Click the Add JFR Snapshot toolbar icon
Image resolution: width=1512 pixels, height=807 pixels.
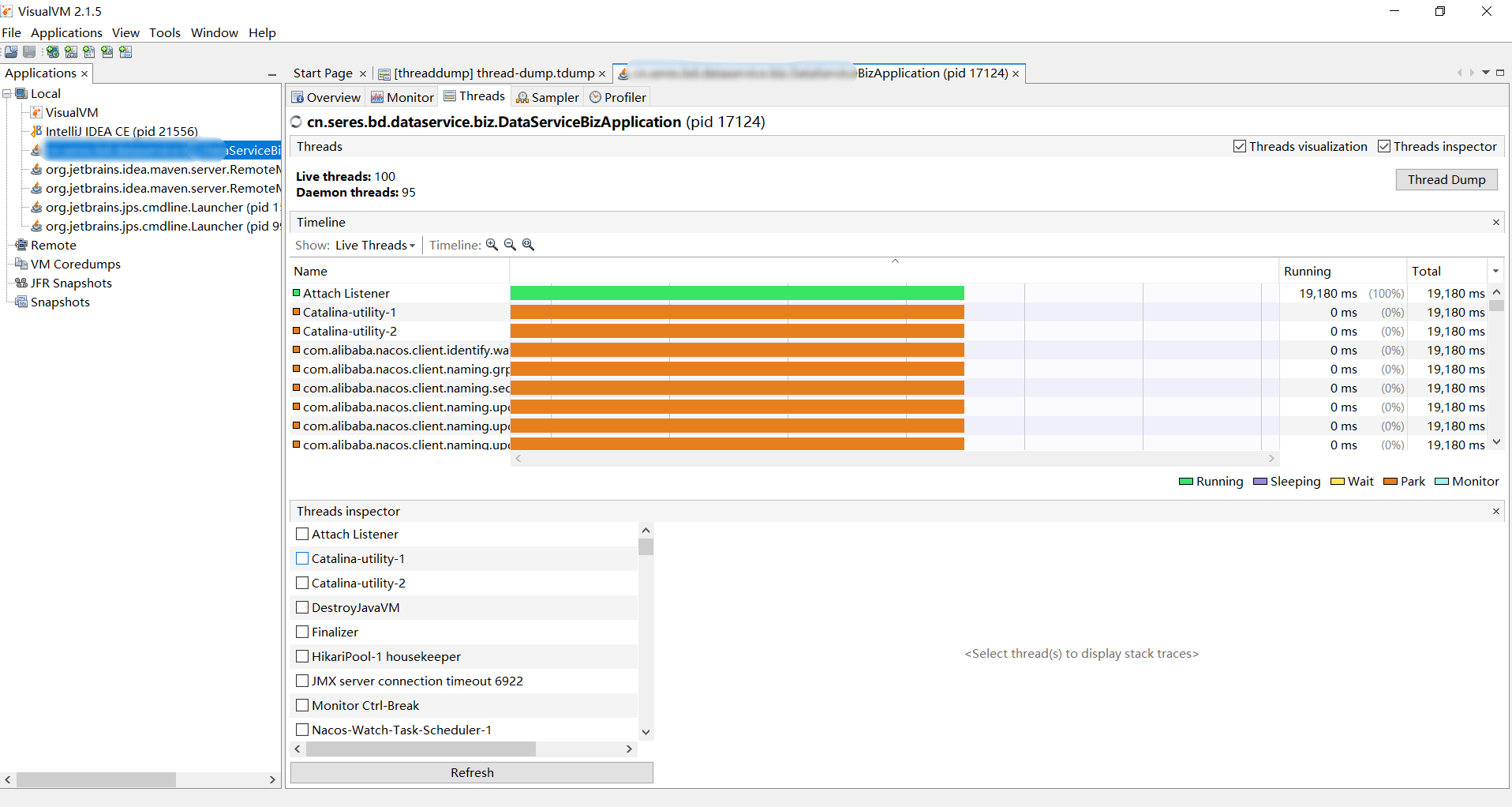[107, 52]
